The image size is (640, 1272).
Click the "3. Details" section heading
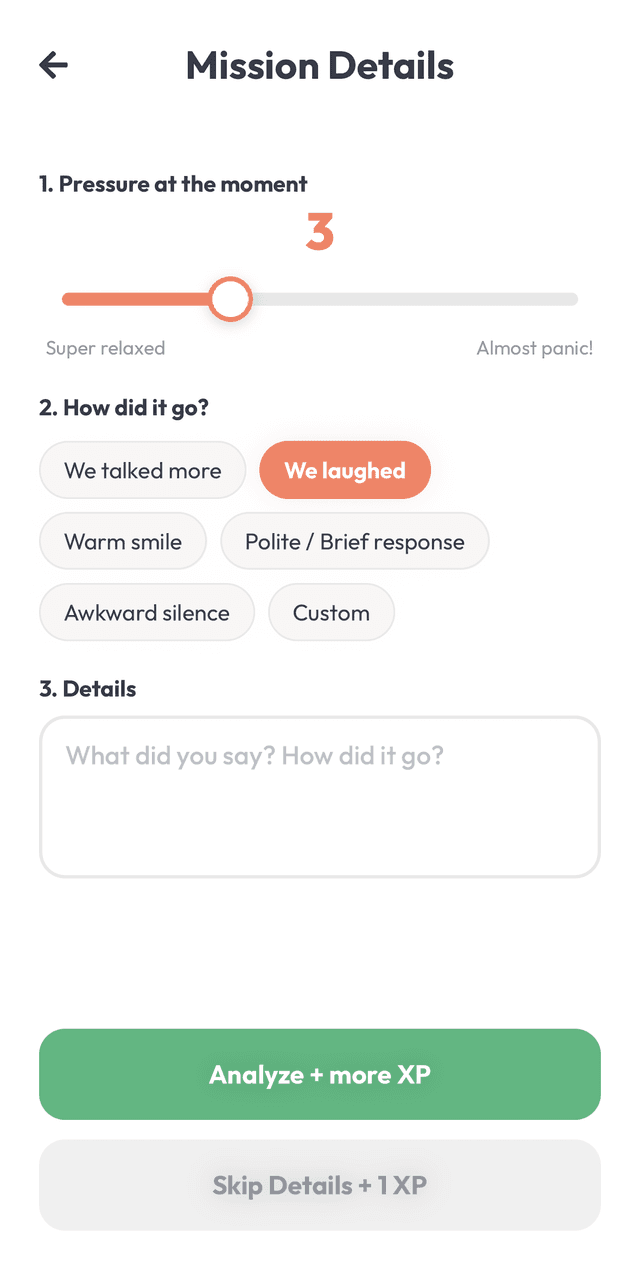click(x=88, y=689)
